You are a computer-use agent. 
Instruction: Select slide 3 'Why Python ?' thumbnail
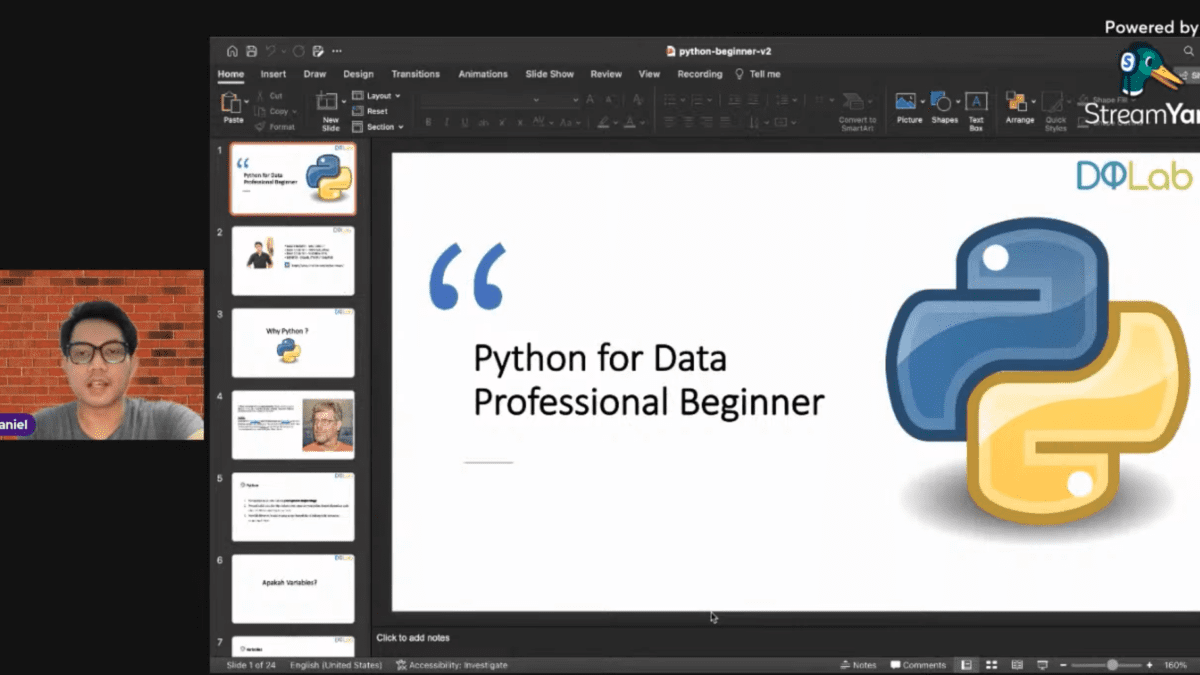point(293,343)
